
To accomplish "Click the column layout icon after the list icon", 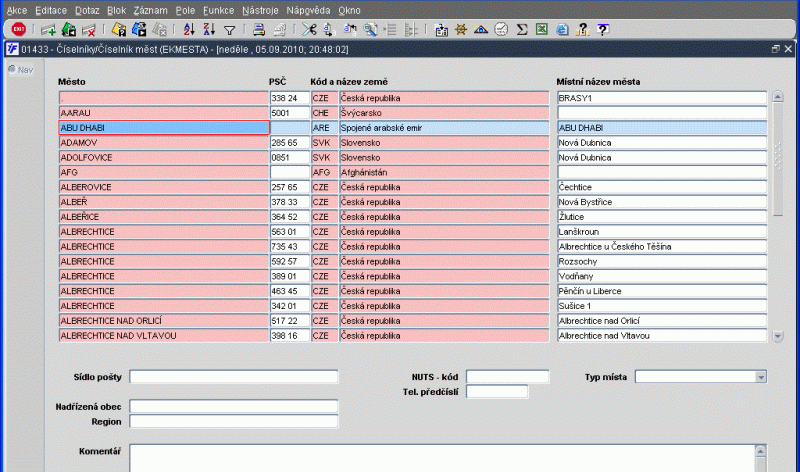I will click(411, 30).
